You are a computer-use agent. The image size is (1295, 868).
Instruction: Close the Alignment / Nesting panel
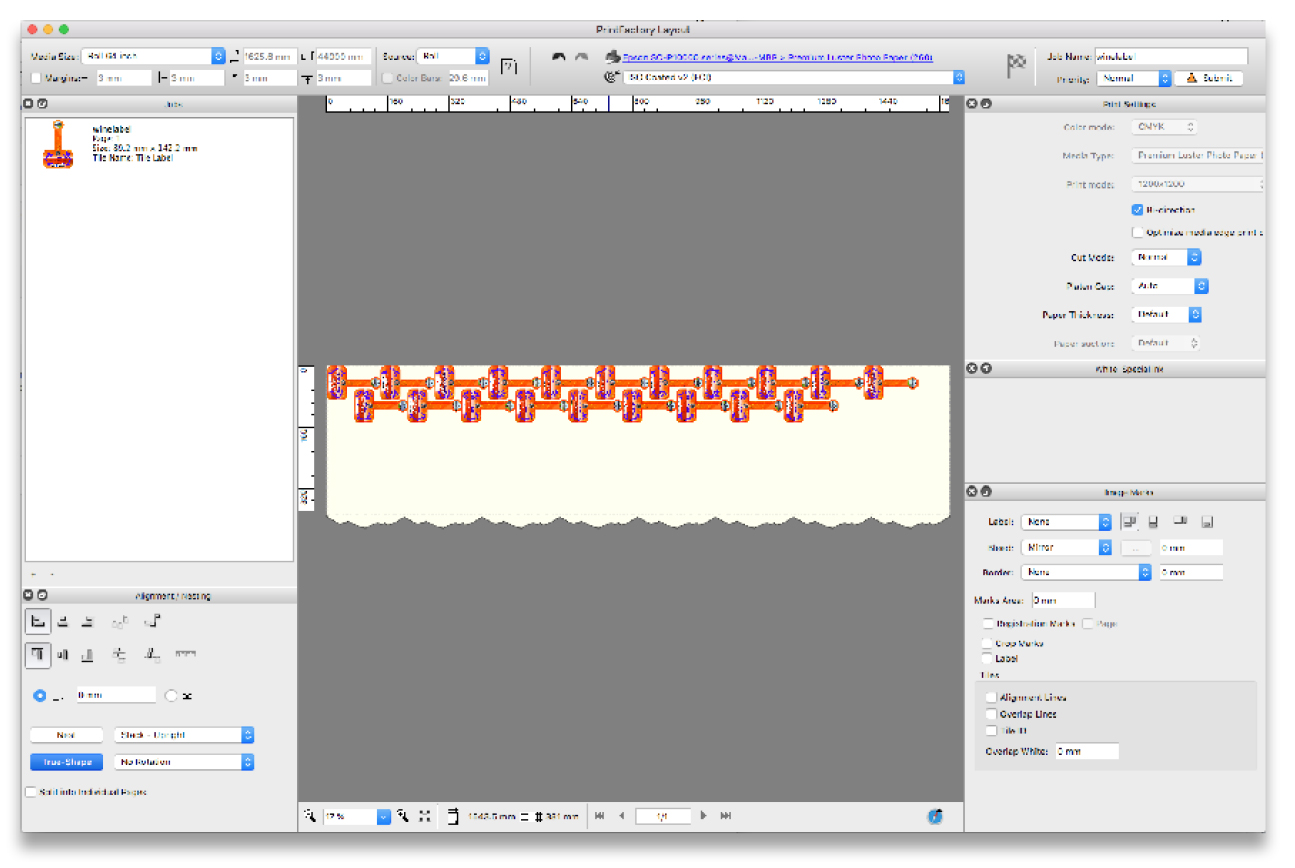pos(29,596)
